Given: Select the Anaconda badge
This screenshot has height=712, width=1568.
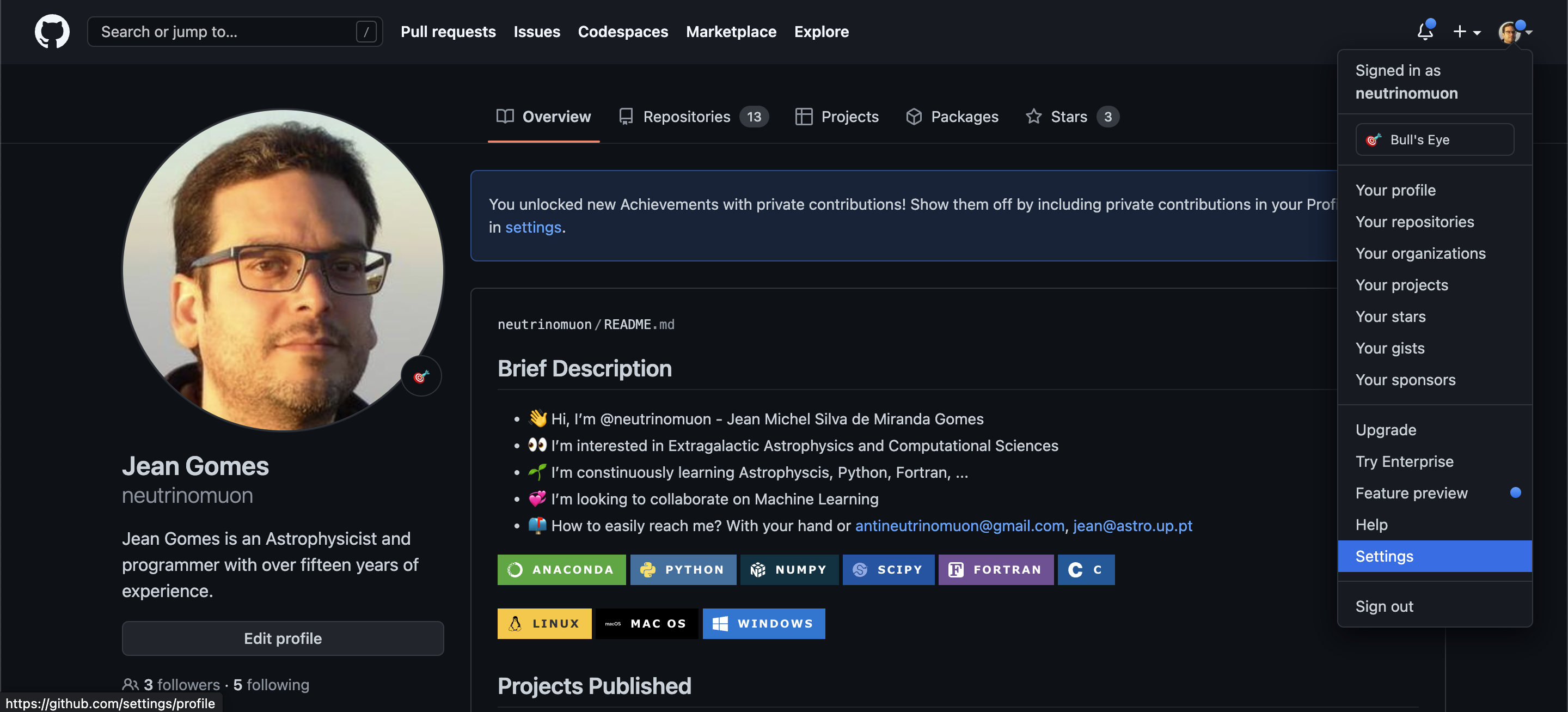Looking at the screenshot, I should tap(561, 569).
